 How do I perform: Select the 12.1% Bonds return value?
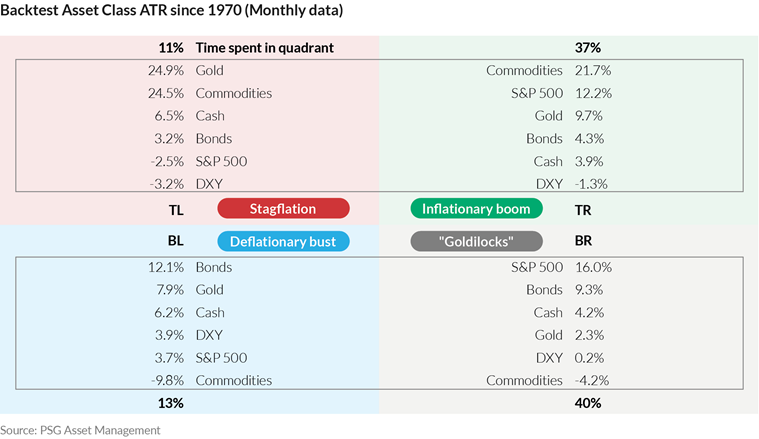pyautogui.click(x=164, y=267)
